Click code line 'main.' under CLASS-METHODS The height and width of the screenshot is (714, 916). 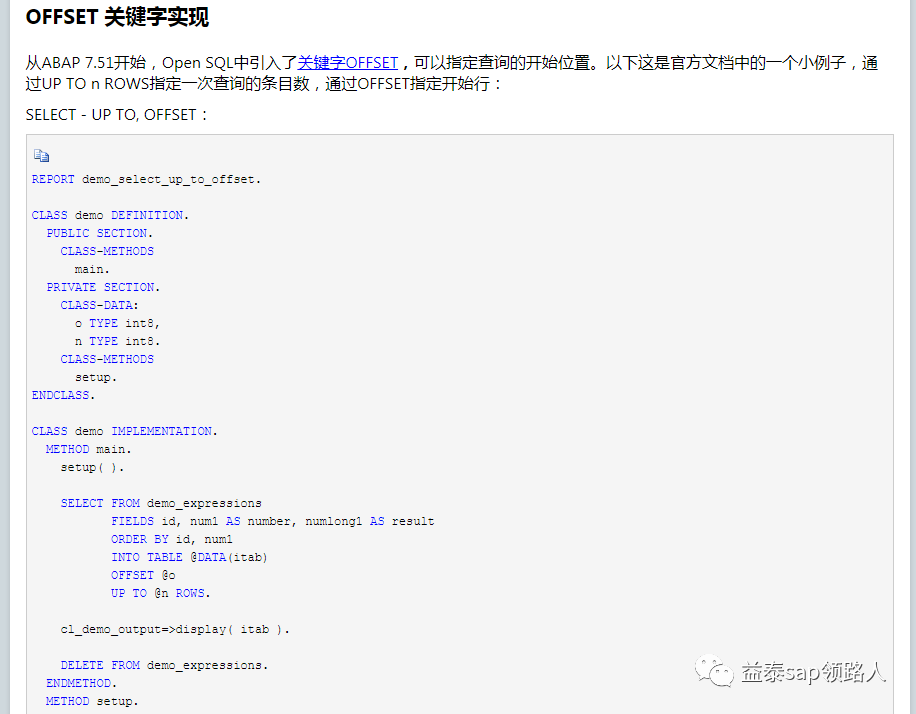[x=92, y=269]
